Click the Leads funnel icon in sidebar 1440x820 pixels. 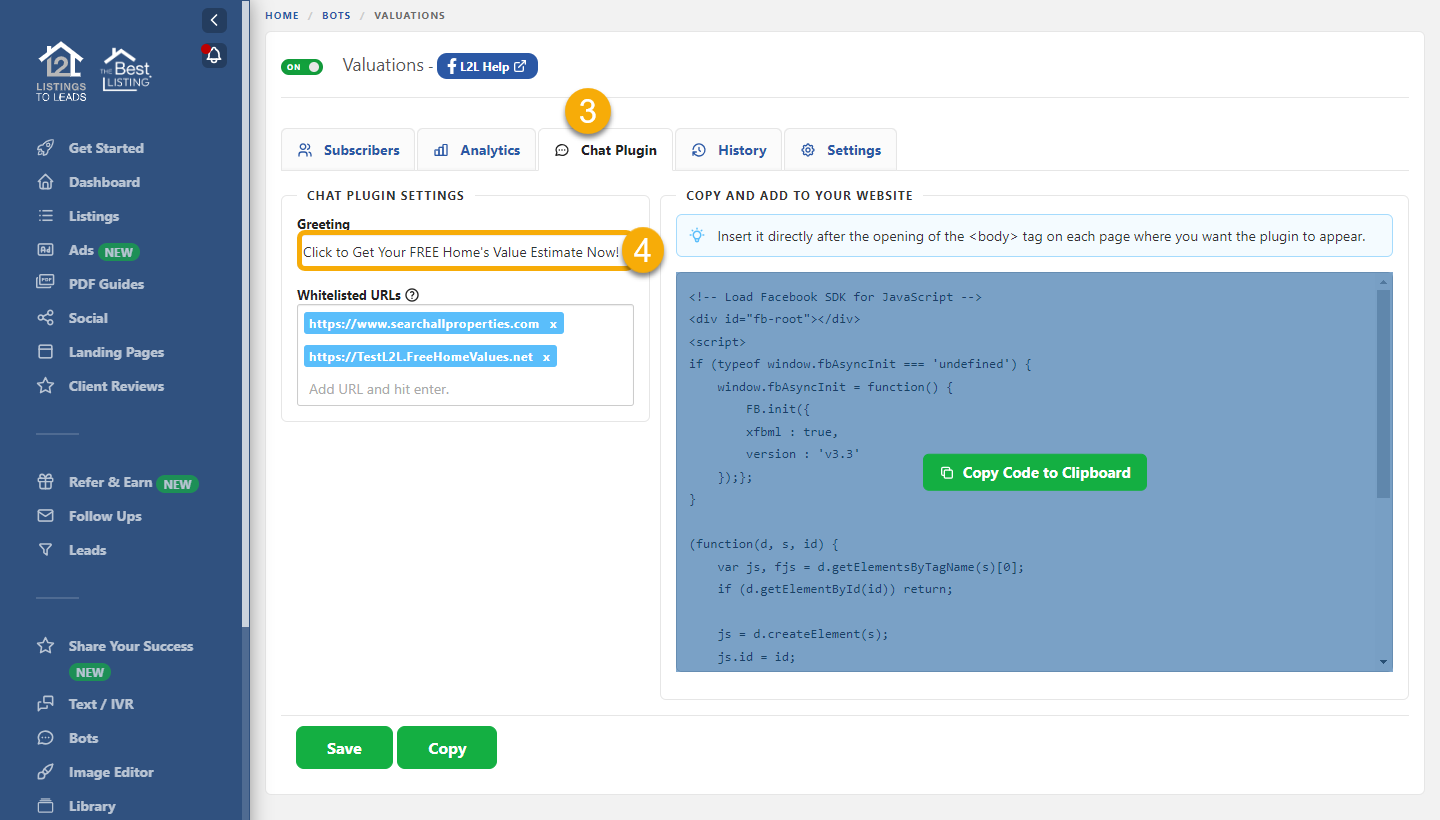point(45,550)
